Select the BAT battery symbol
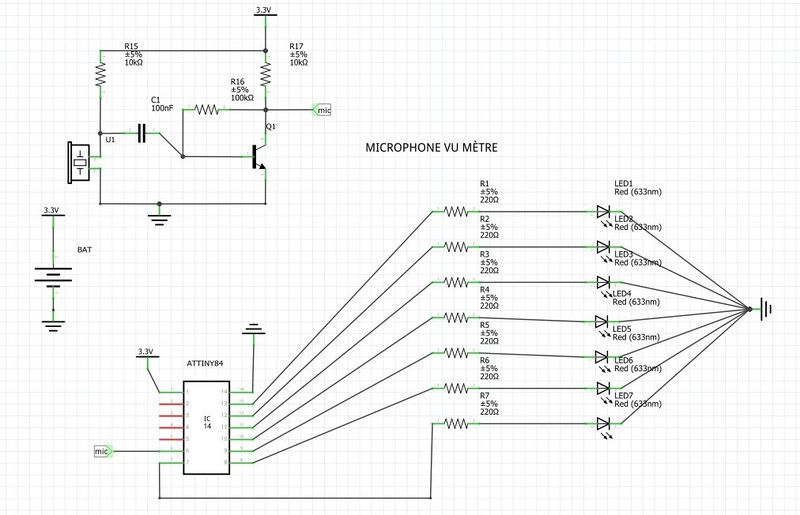The width and height of the screenshot is (800, 515). click(x=51, y=273)
